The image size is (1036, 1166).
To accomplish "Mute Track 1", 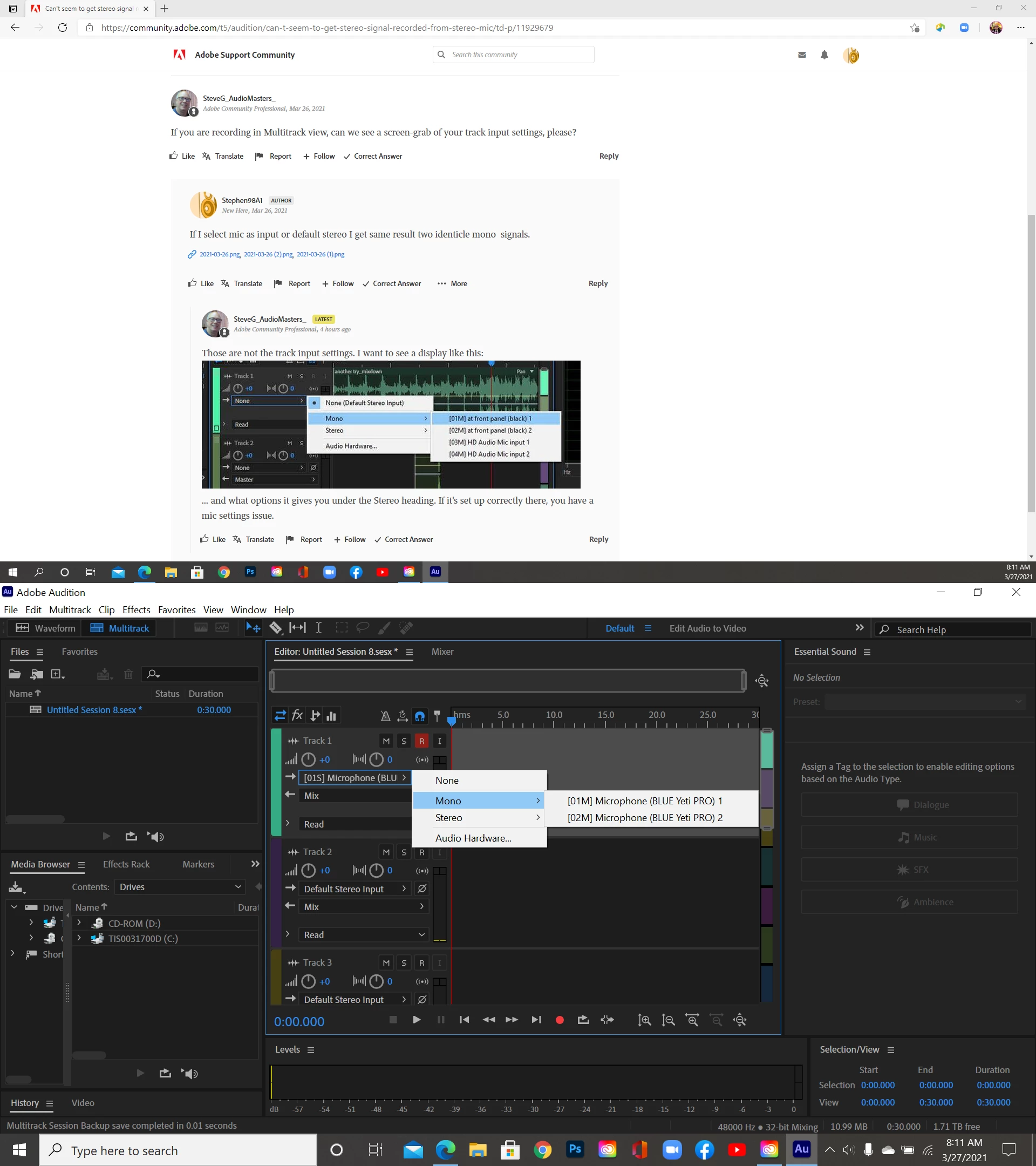I will 386,741.
